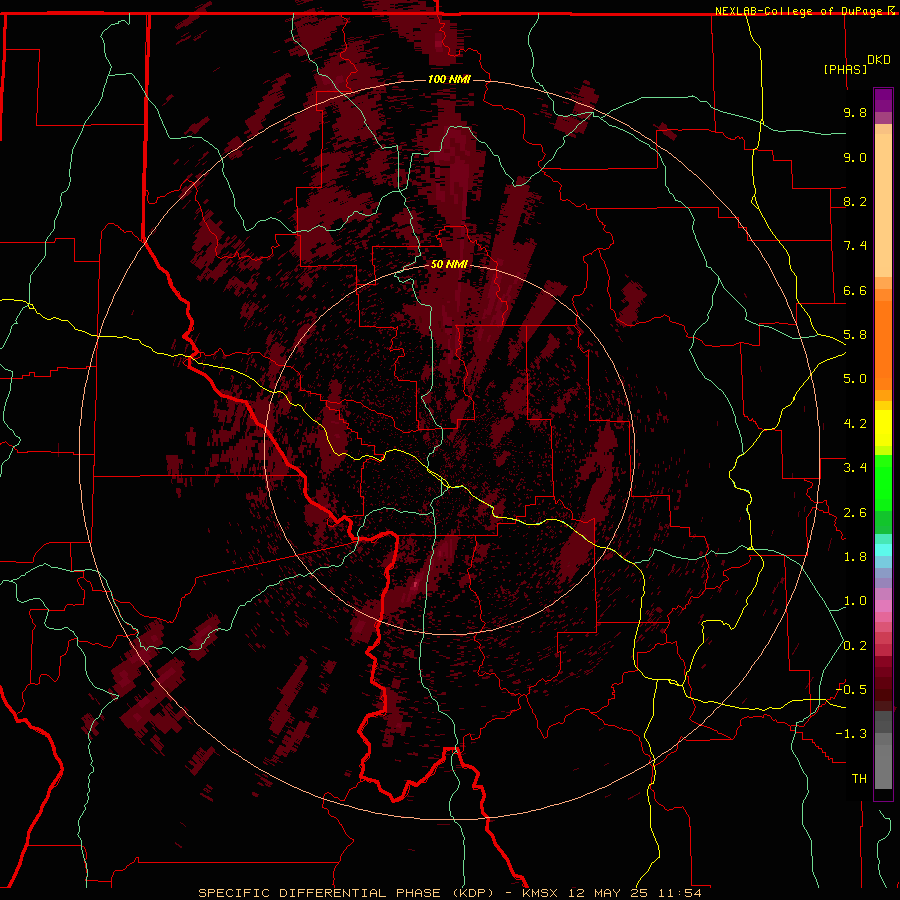This screenshot has width=900, height=900.
Task: Click the -0.5 legend value
Action: pyautogui.click(x=851, y=690)
